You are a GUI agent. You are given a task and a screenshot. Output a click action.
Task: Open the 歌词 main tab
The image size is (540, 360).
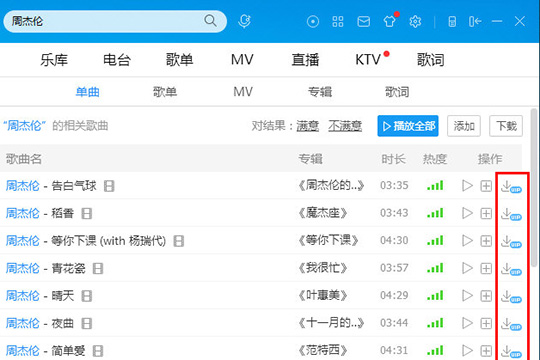point(431,60)
